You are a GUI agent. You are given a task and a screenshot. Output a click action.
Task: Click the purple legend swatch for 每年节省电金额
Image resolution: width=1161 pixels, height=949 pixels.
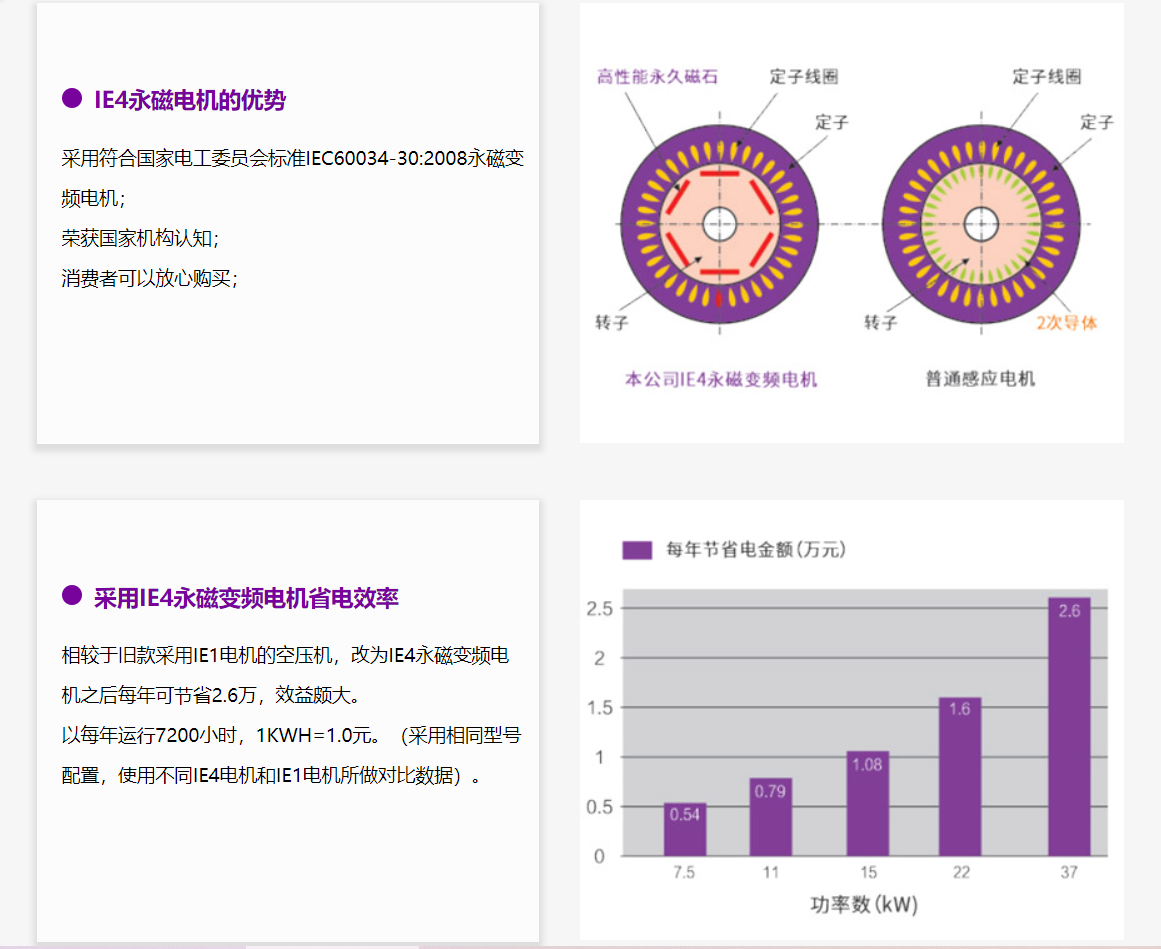click(637, 550)
